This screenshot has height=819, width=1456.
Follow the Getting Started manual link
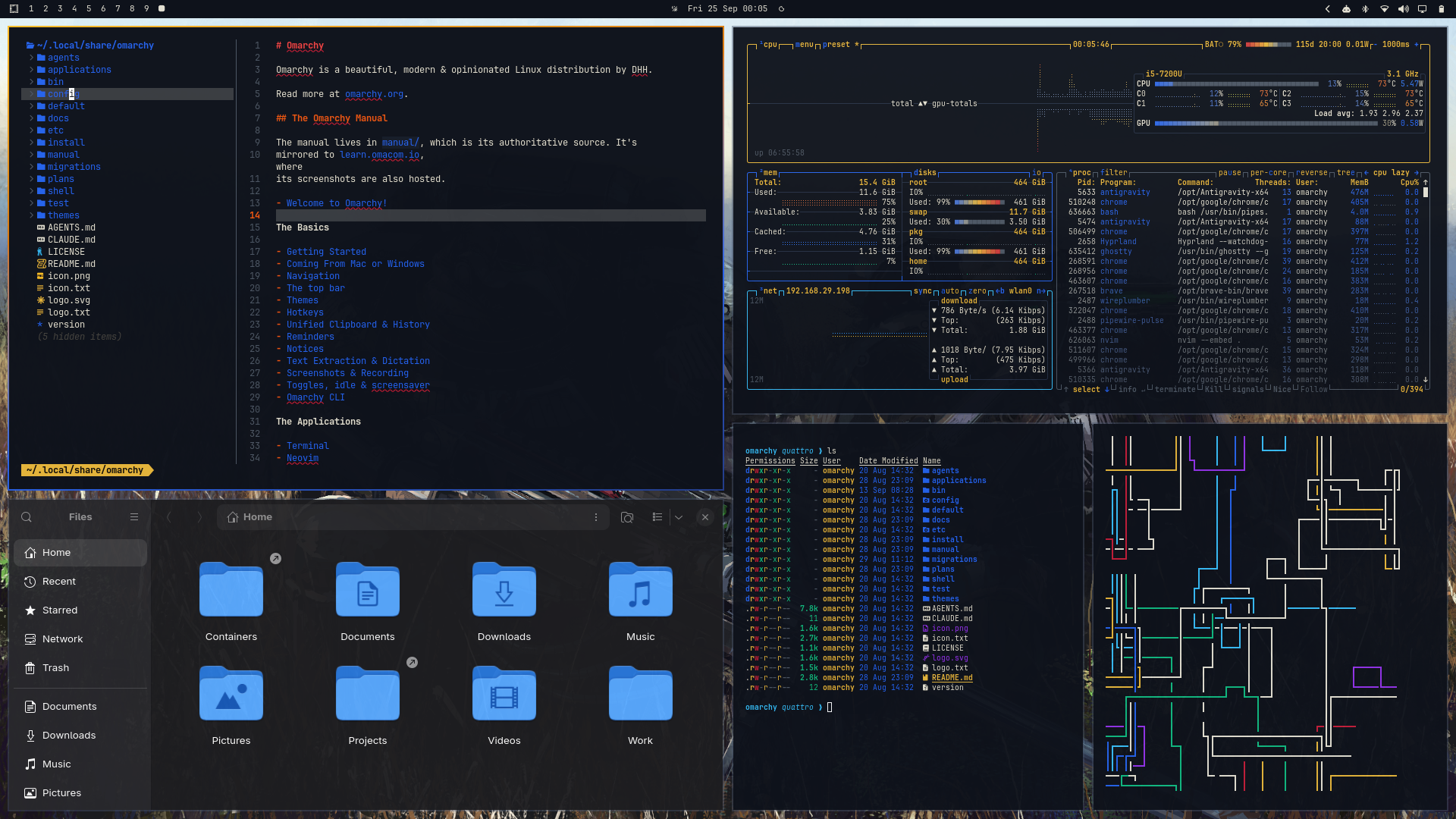point(326,252)
